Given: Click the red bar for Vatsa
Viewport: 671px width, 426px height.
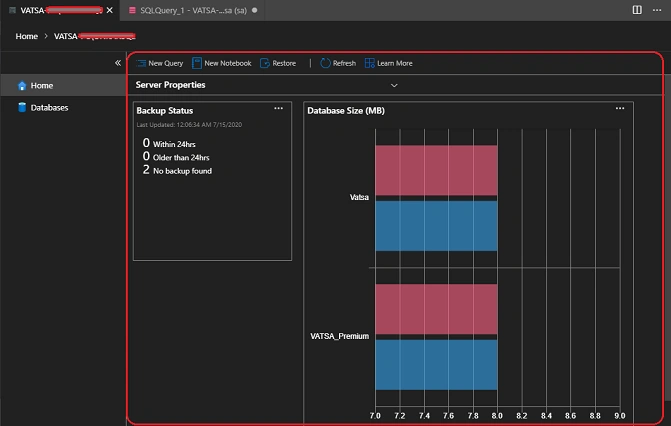Looking at the screenshot, I should pyautogui.click(x=436, y=170).
